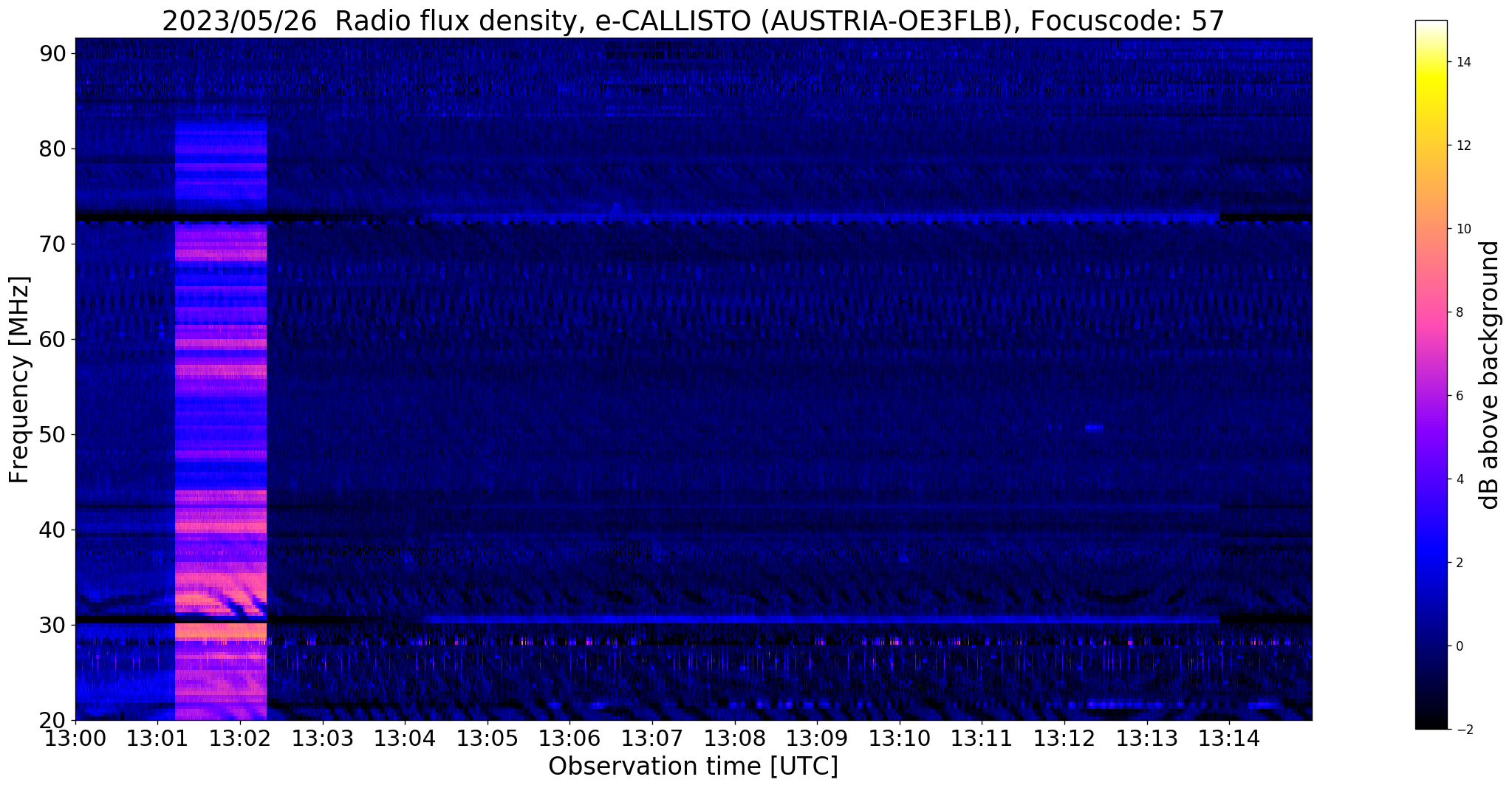This screenshot has height=788, width=1512.
Task: Click the 13:05 time tick label
Action: click(488, 739)
